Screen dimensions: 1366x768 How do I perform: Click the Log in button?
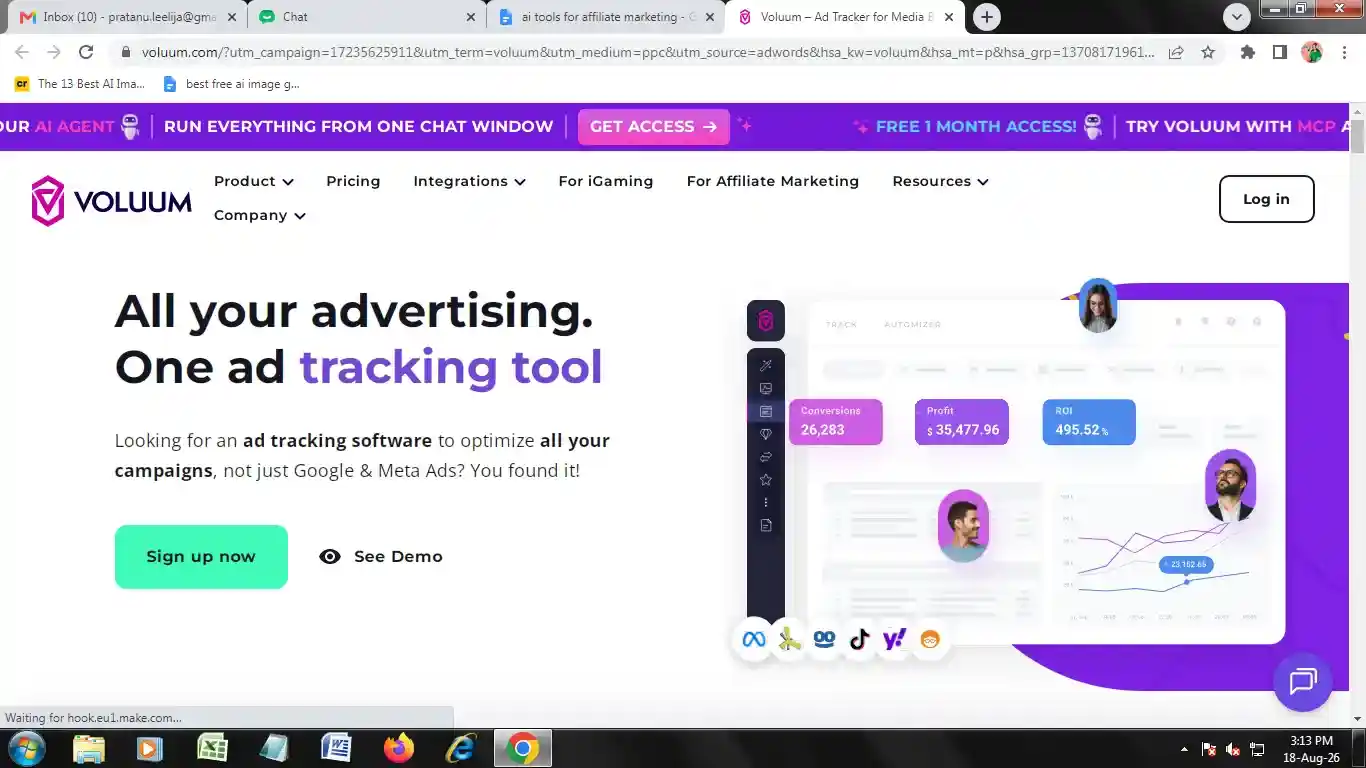click(1266, 199)
